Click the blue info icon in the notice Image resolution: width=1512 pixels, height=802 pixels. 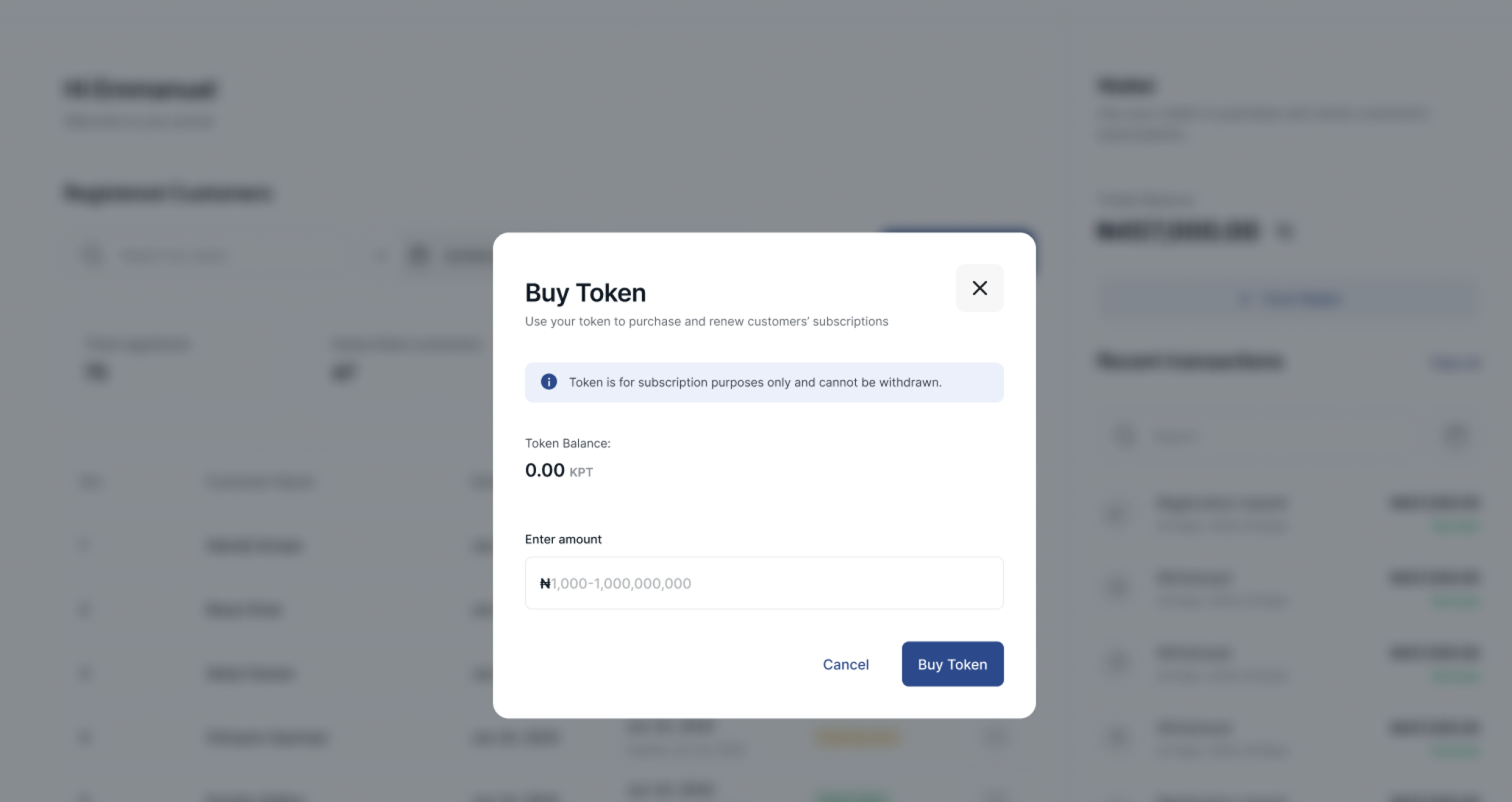tap(548, 381)
